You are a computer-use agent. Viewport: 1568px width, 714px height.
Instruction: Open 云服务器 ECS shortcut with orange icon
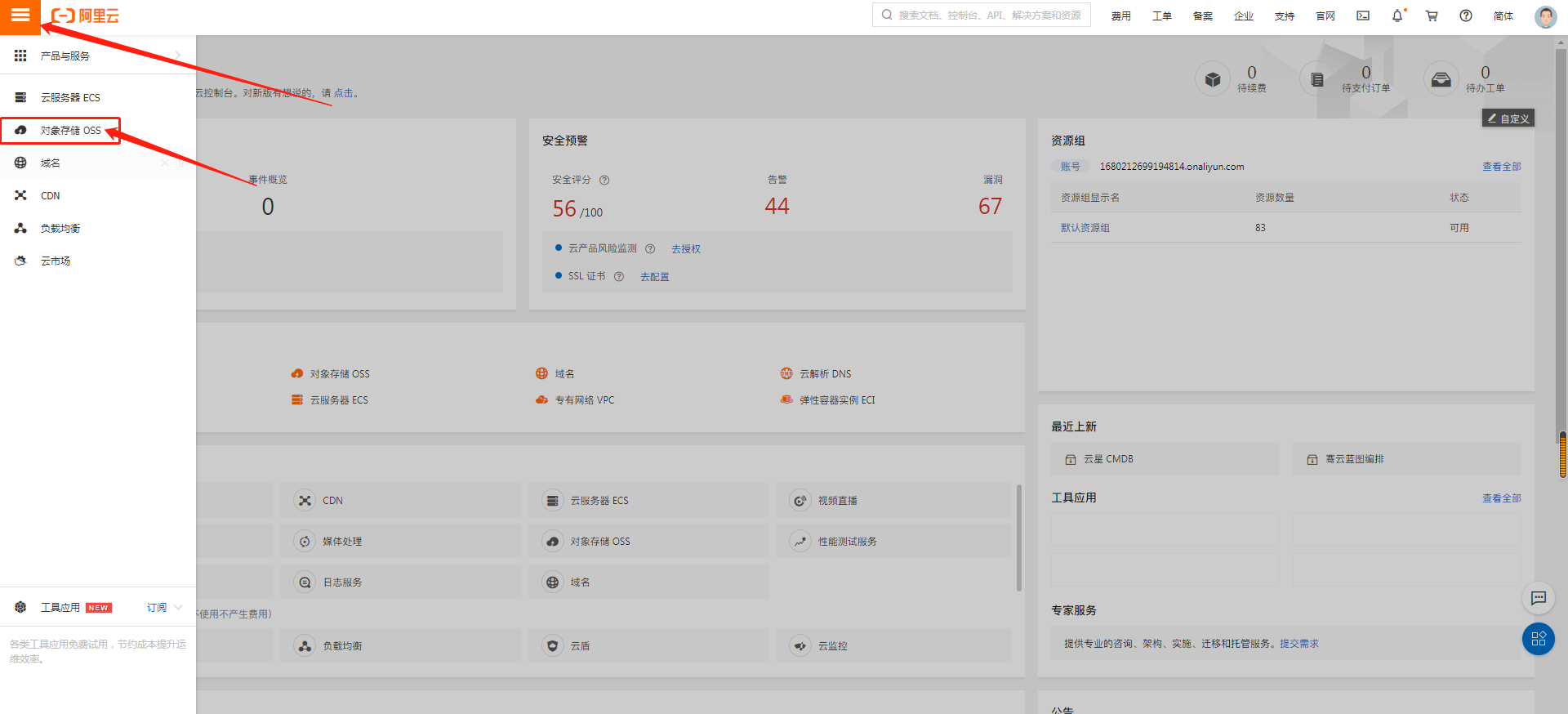[330, 400]
